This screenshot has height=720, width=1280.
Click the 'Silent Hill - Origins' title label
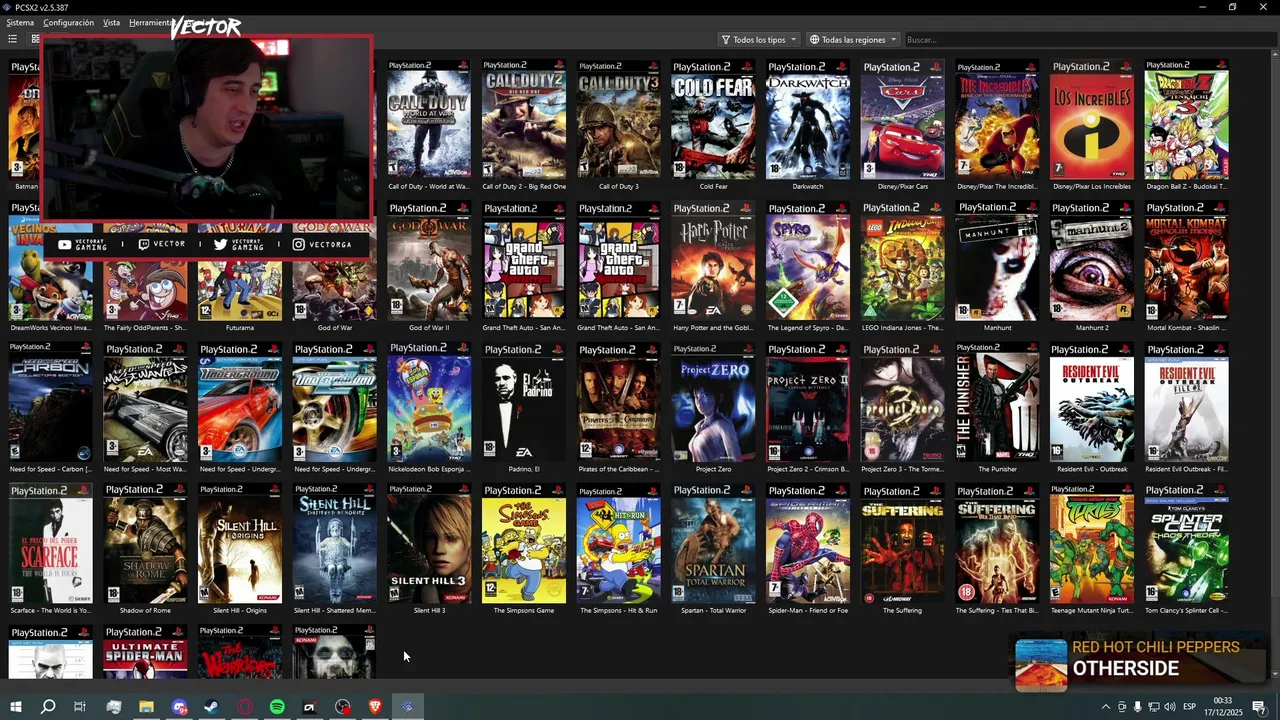[240, 610]
